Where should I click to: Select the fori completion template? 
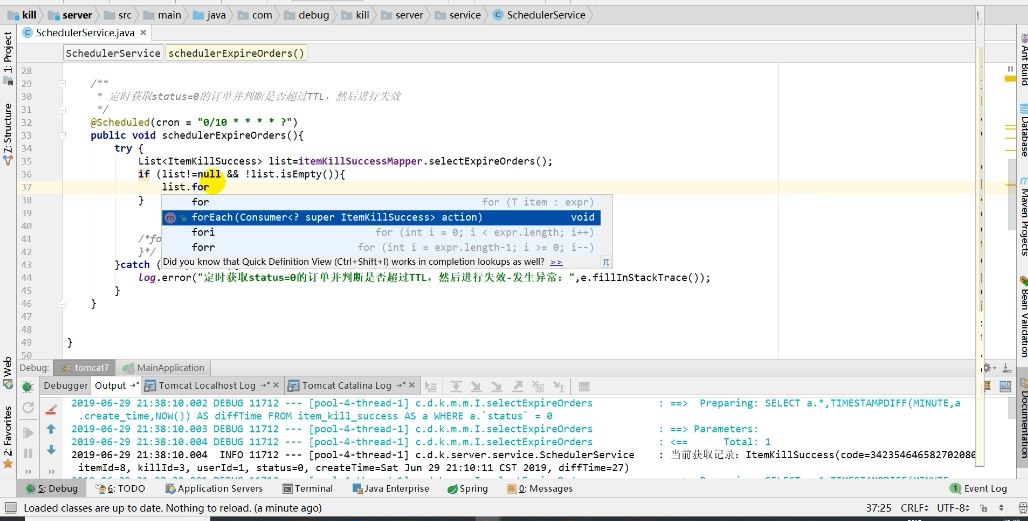381,233
